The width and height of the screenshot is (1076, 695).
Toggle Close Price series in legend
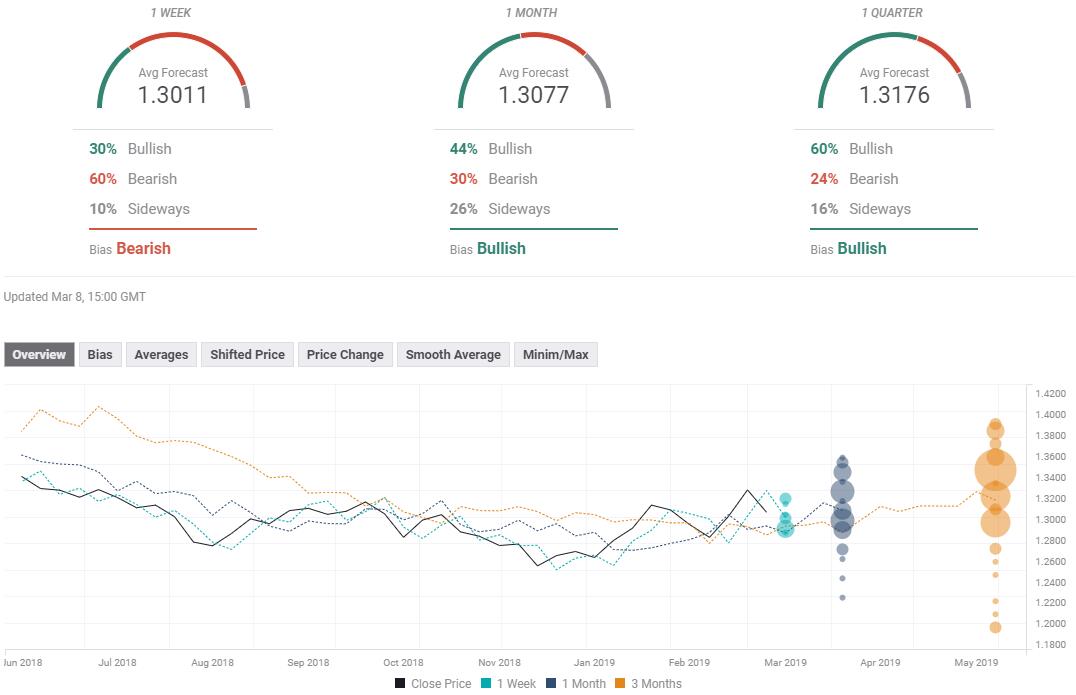432,684
